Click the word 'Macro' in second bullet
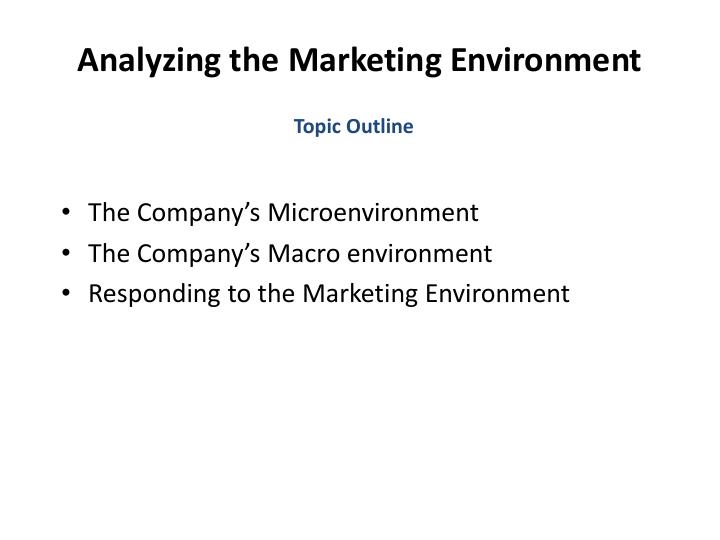The image size is (720, 540). tap(304, 254)
